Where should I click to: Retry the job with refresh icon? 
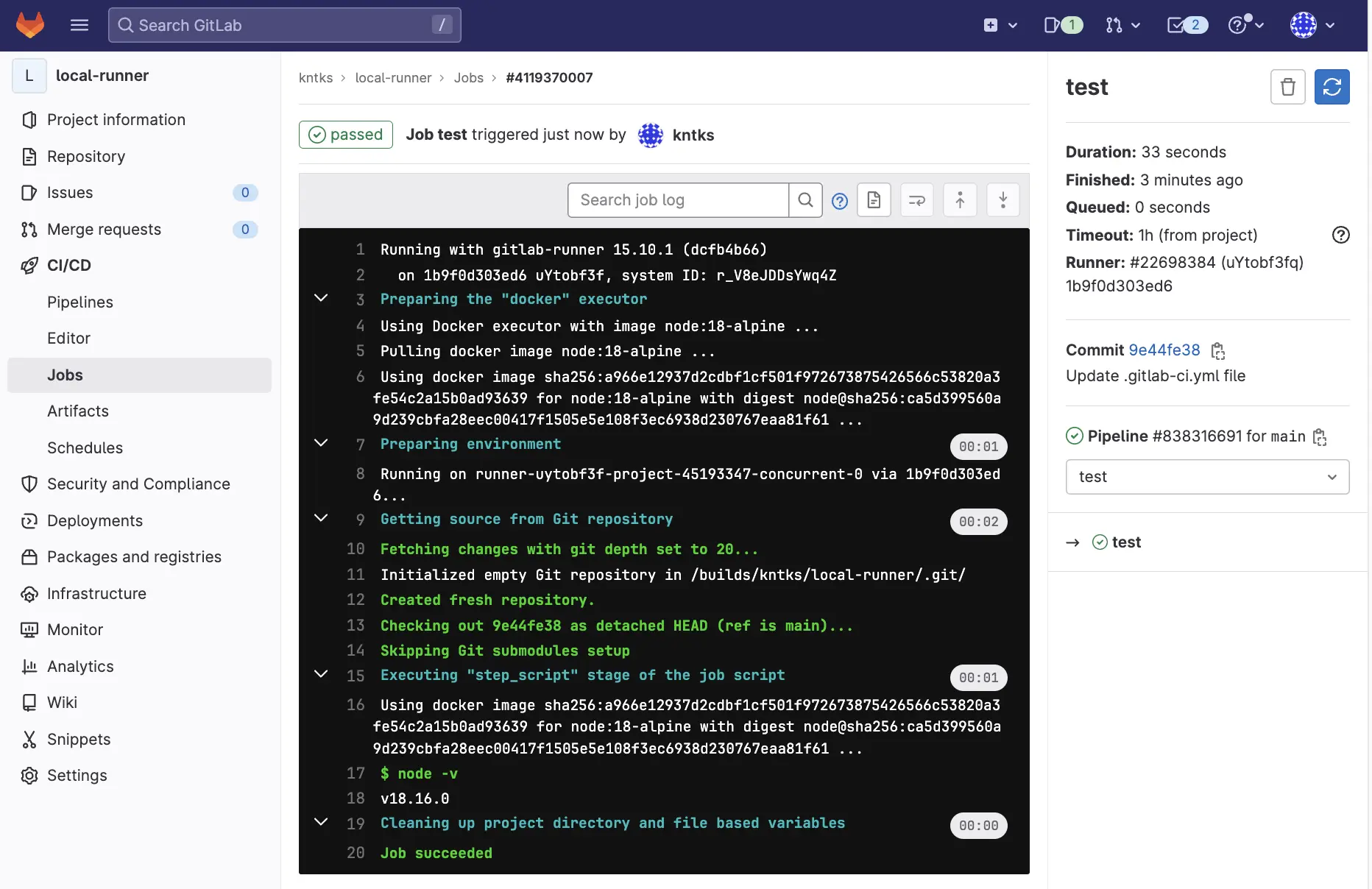(1332, 87)
